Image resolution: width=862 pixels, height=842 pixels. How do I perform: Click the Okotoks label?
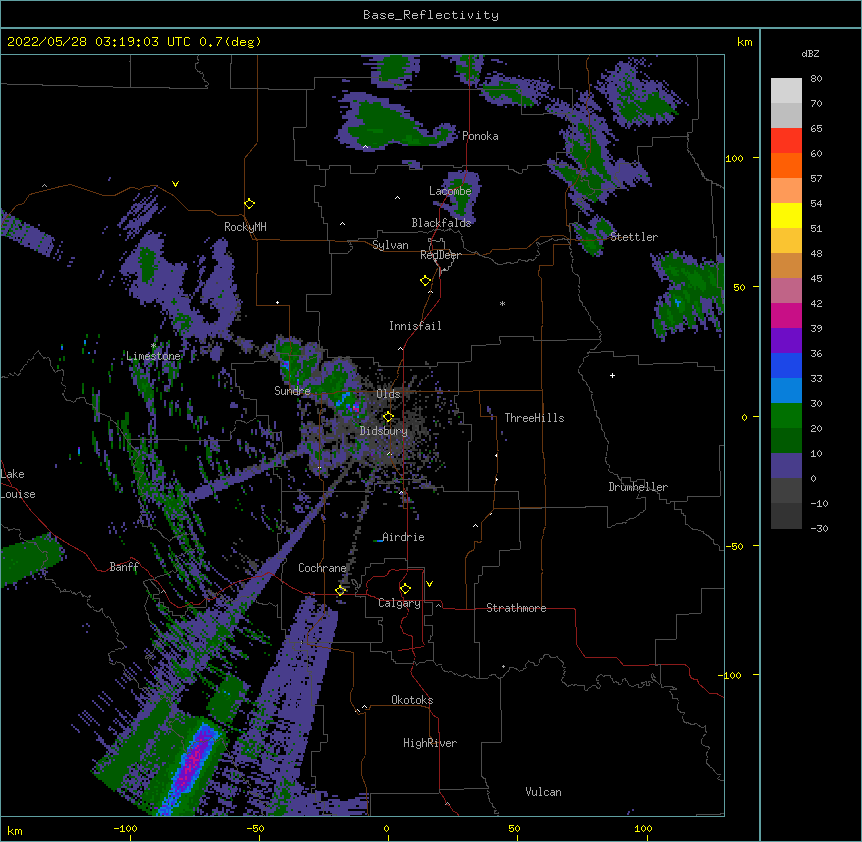[412, 700]
